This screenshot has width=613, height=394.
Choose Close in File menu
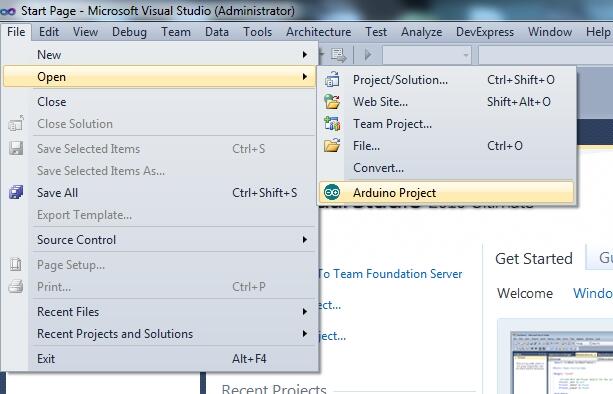[x=159, y=102]
